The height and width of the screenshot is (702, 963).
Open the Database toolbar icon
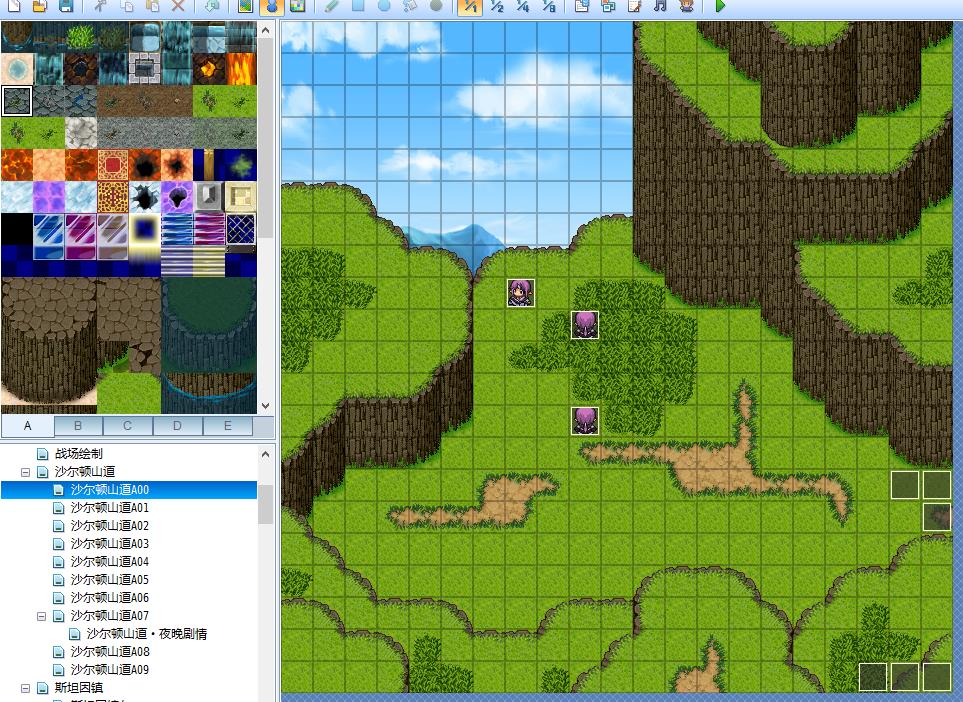point(582,6)
